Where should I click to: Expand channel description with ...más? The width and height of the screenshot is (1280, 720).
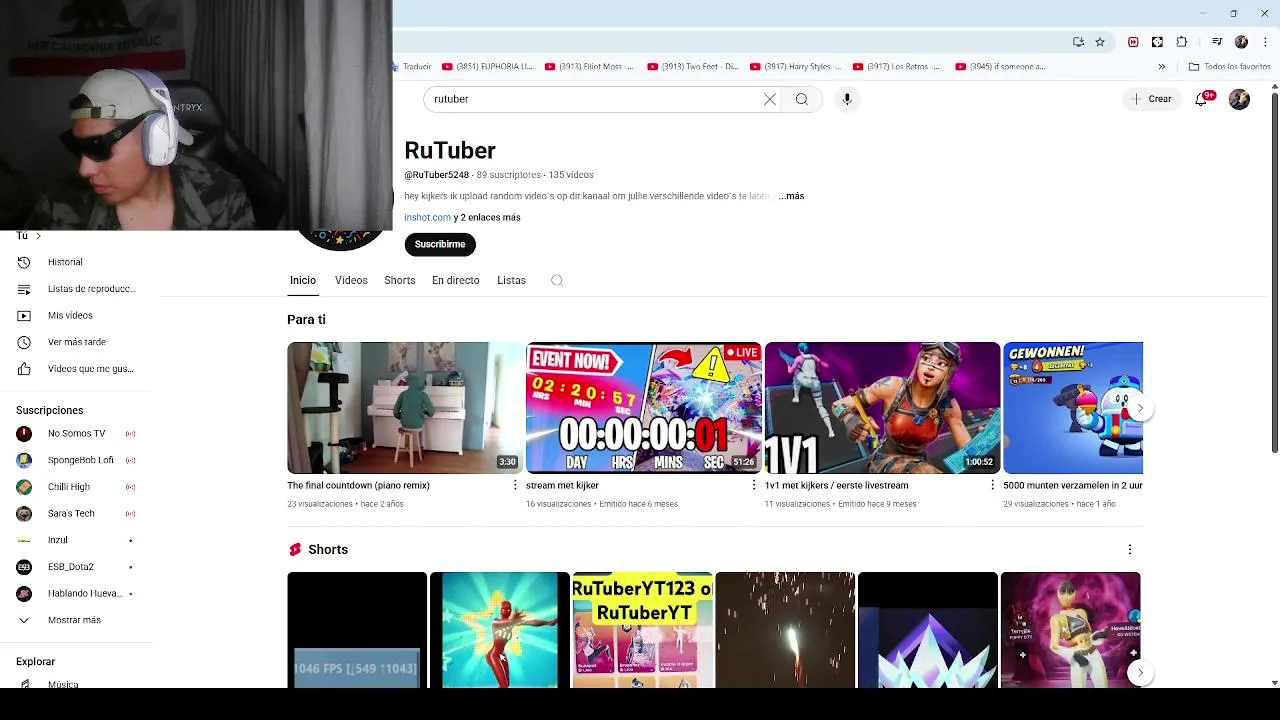(x=792, y=196)
